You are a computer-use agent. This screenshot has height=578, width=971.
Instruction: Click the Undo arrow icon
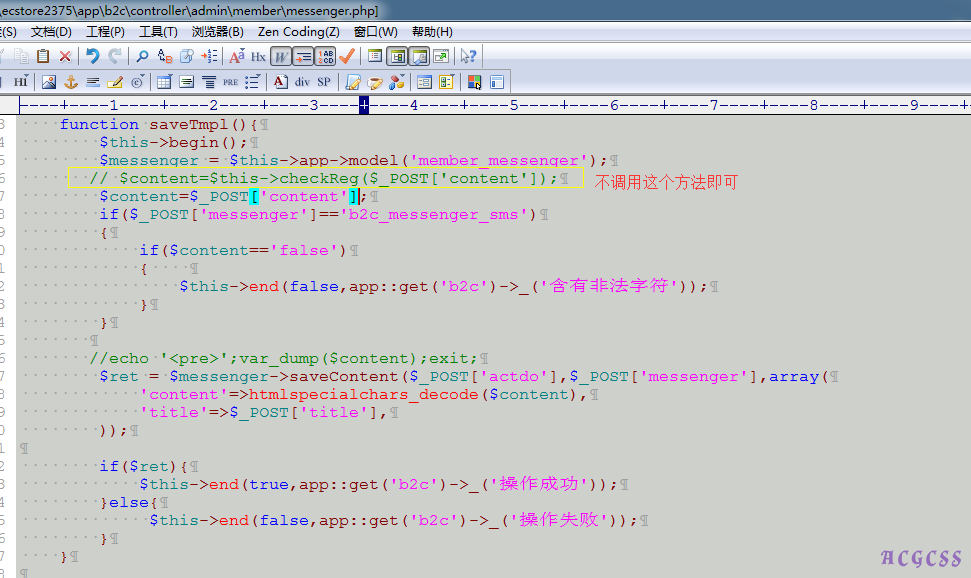click(x=93, y=56)
